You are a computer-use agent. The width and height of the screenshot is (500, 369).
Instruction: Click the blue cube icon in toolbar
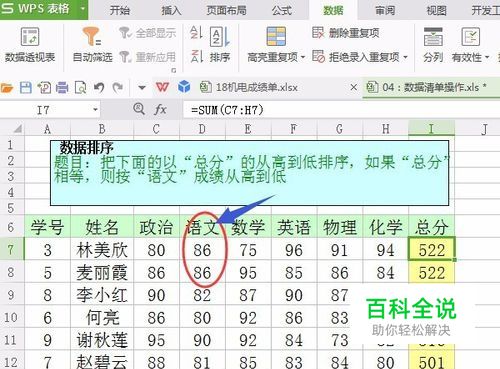coord(184,87)
